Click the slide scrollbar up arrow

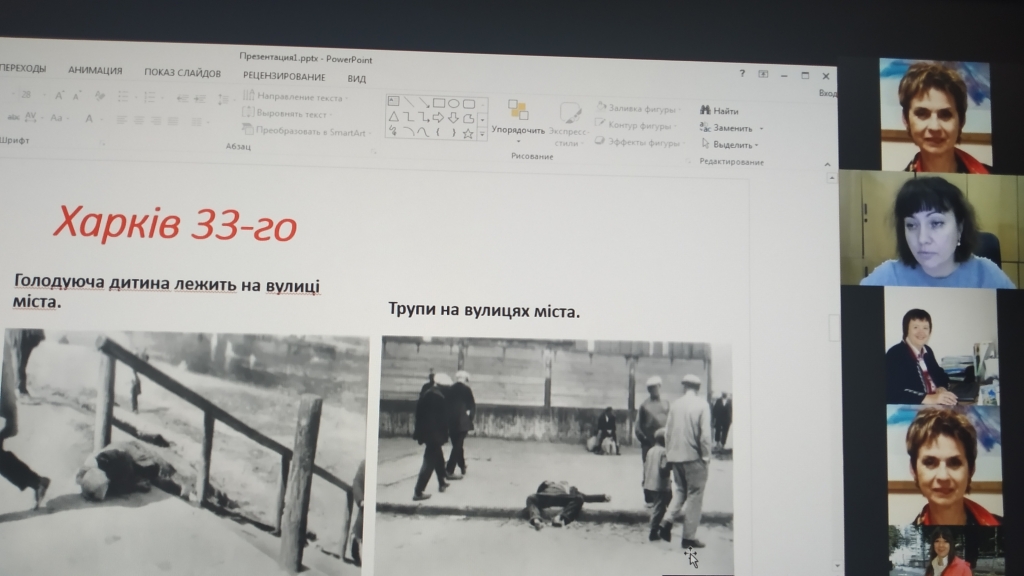coord(831,178)
